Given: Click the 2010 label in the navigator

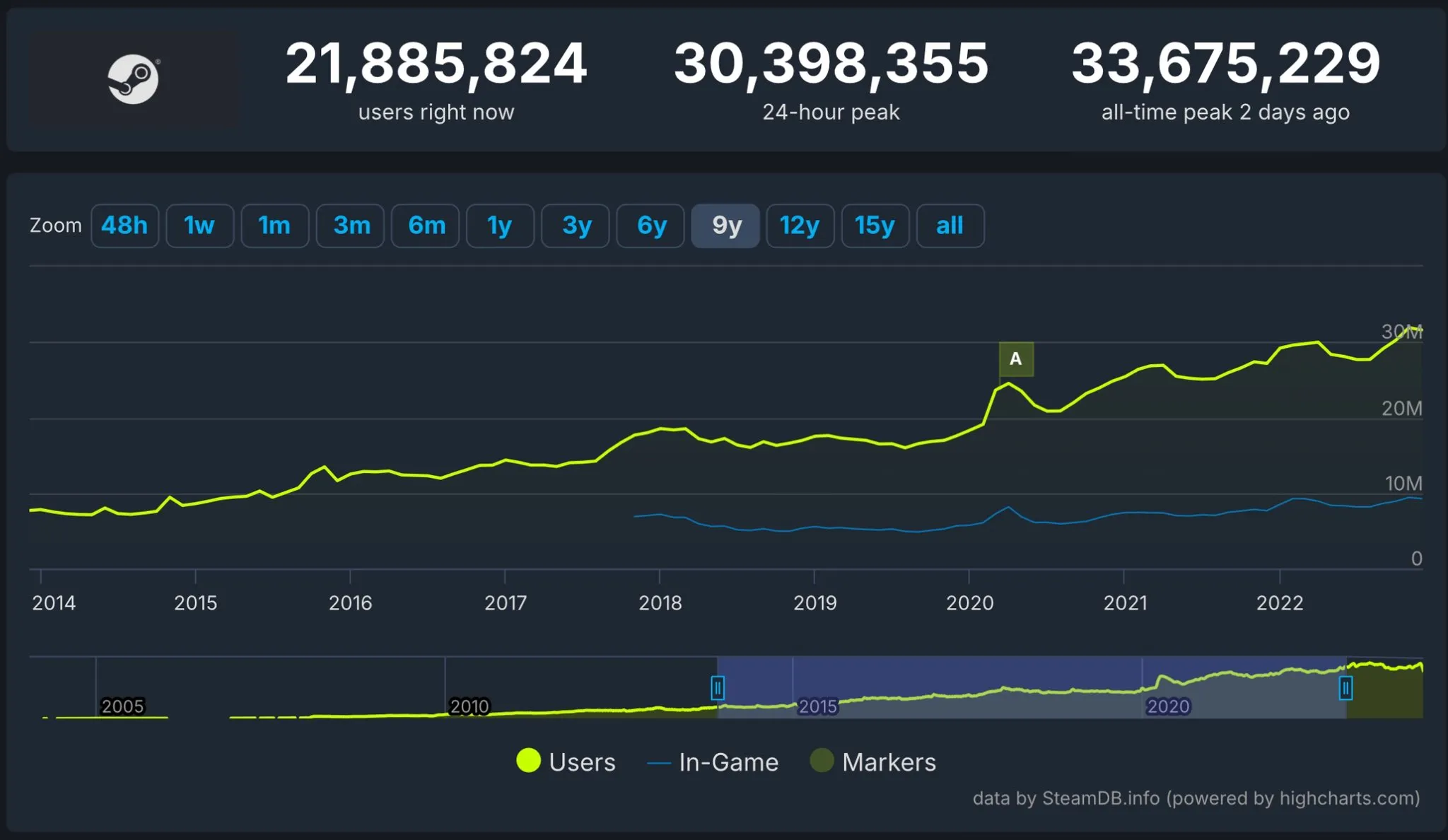Looking at the screenshot, I should (x=469, y=706).
